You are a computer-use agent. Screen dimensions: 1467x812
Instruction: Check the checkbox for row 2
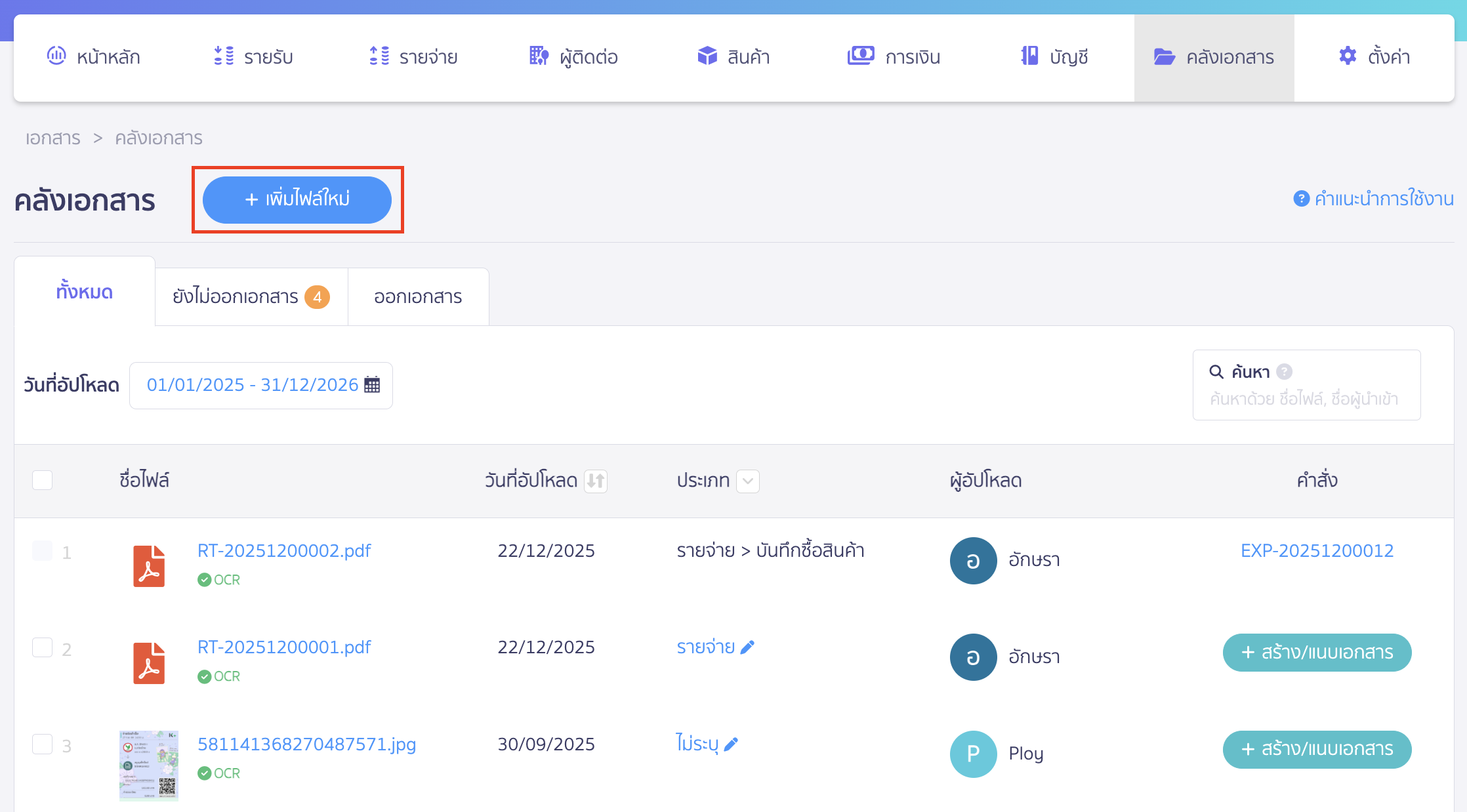point(43,647)
